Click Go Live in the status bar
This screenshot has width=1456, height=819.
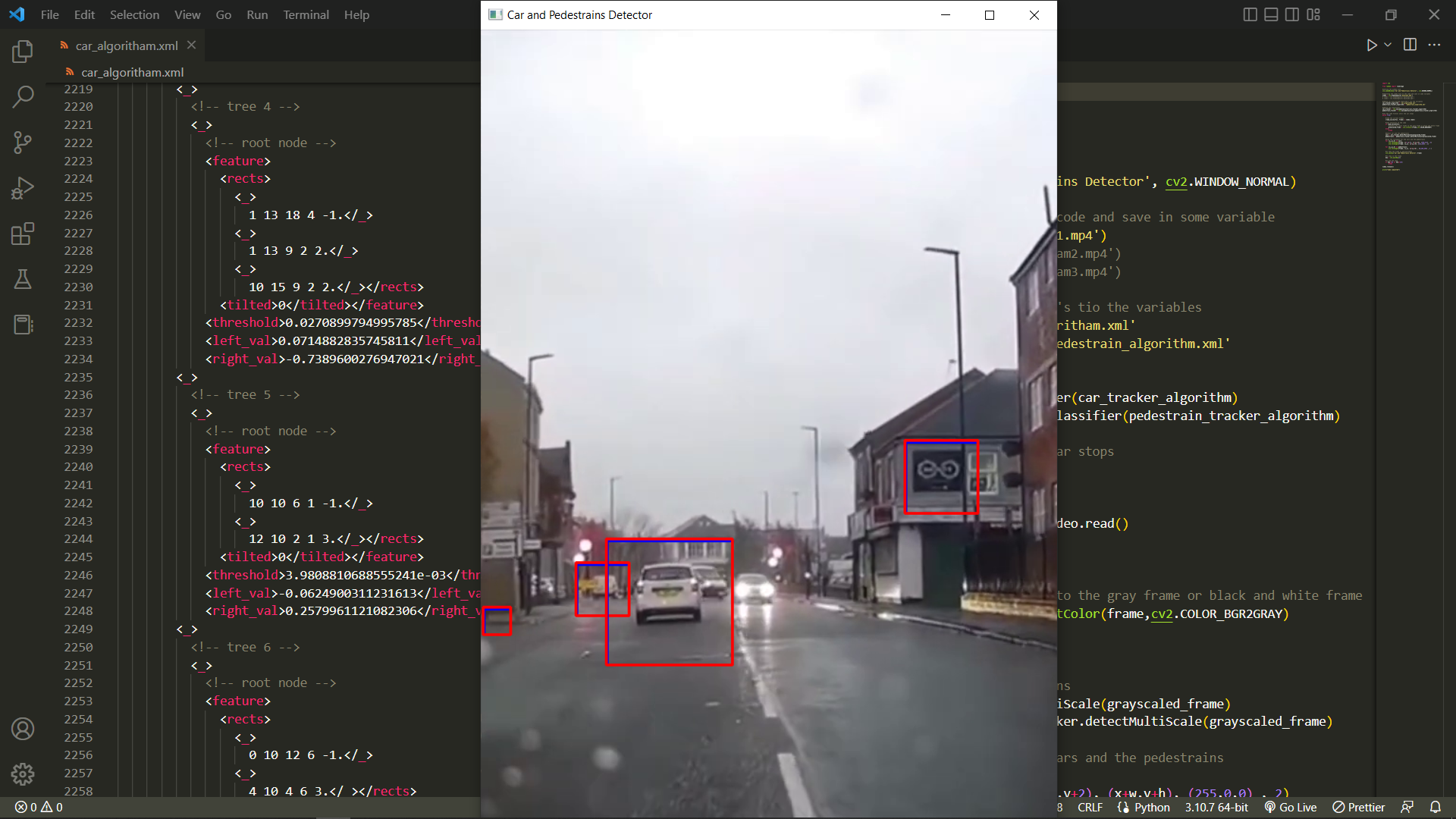click(1291, 807)
